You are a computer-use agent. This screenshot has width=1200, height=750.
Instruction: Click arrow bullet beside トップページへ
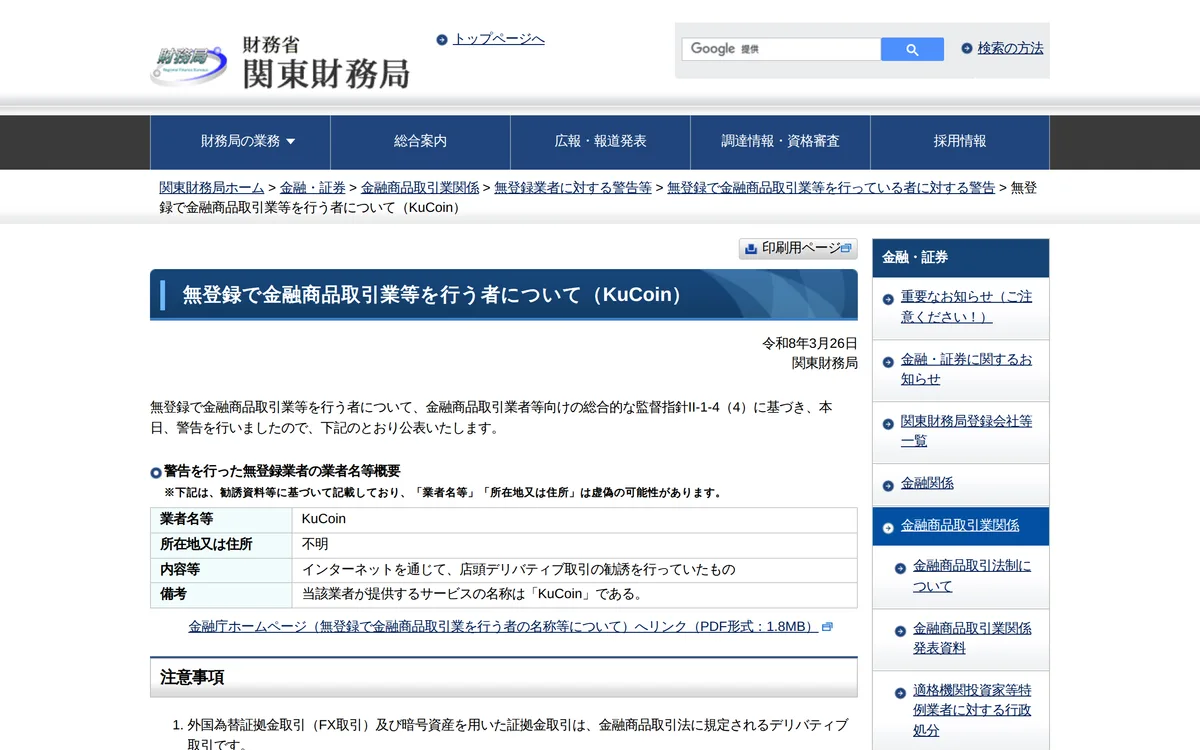442,40
